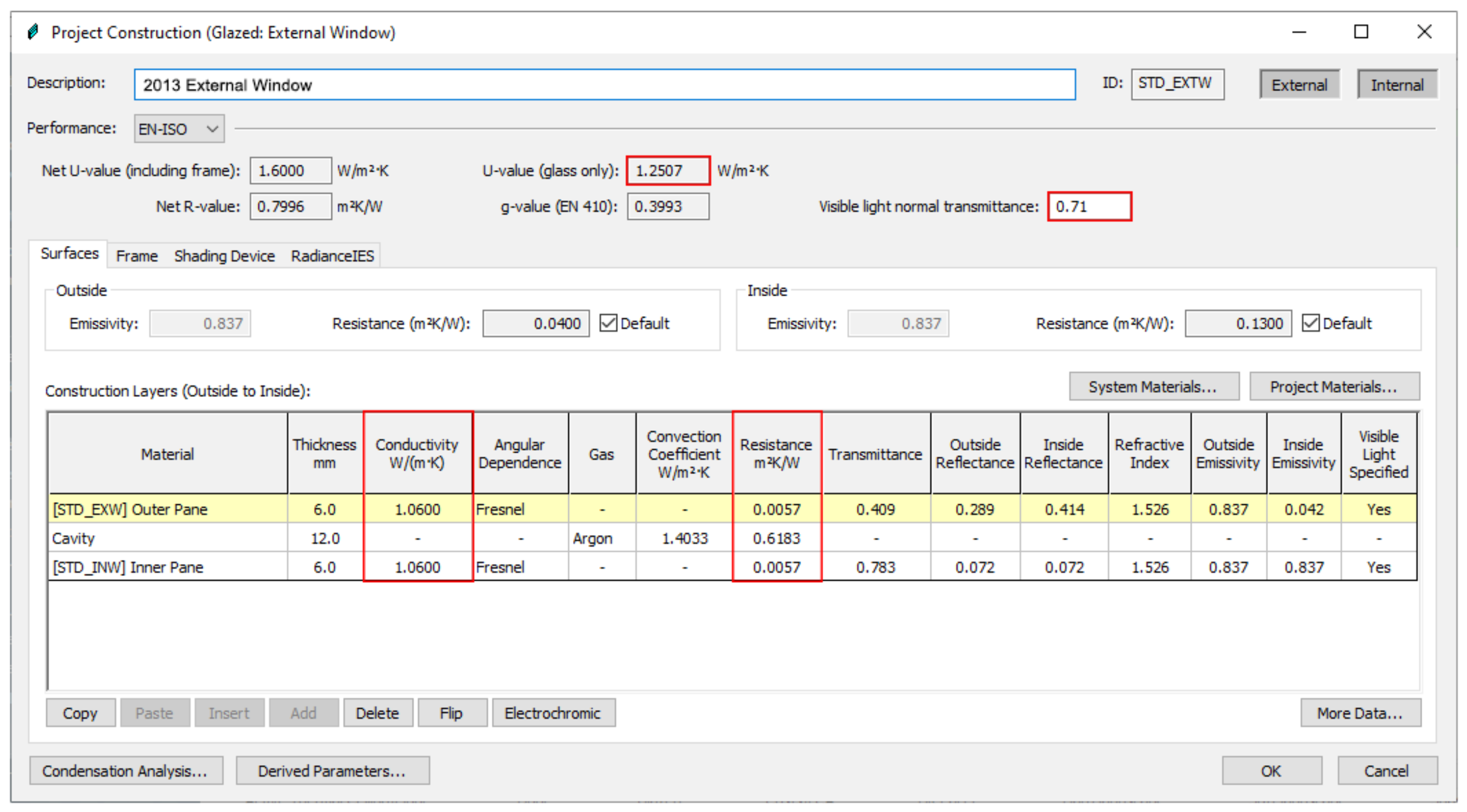
Task: Open Condensation Analysis
Action: (126, 771)
